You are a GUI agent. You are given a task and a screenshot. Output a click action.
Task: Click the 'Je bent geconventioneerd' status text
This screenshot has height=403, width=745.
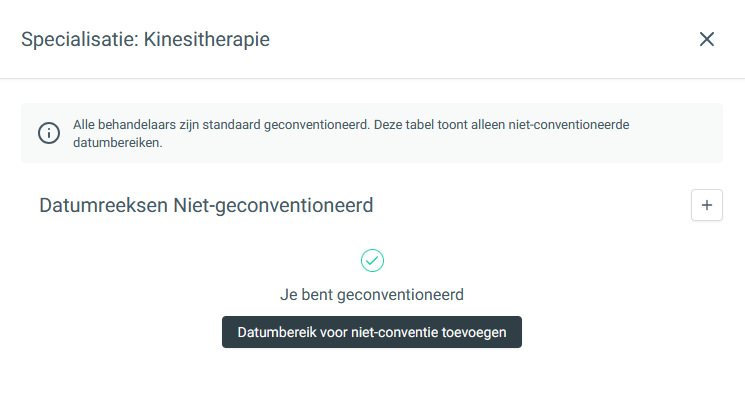pyautogui.click(x=372, y=294)
